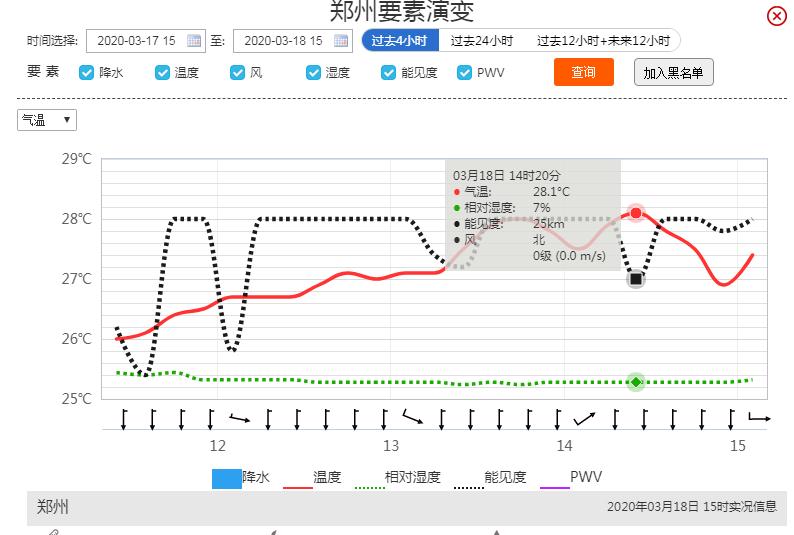This screenshot has width=794, height=535.
Task: Switch to 过去24小时 tab
Action: (481, 41)
